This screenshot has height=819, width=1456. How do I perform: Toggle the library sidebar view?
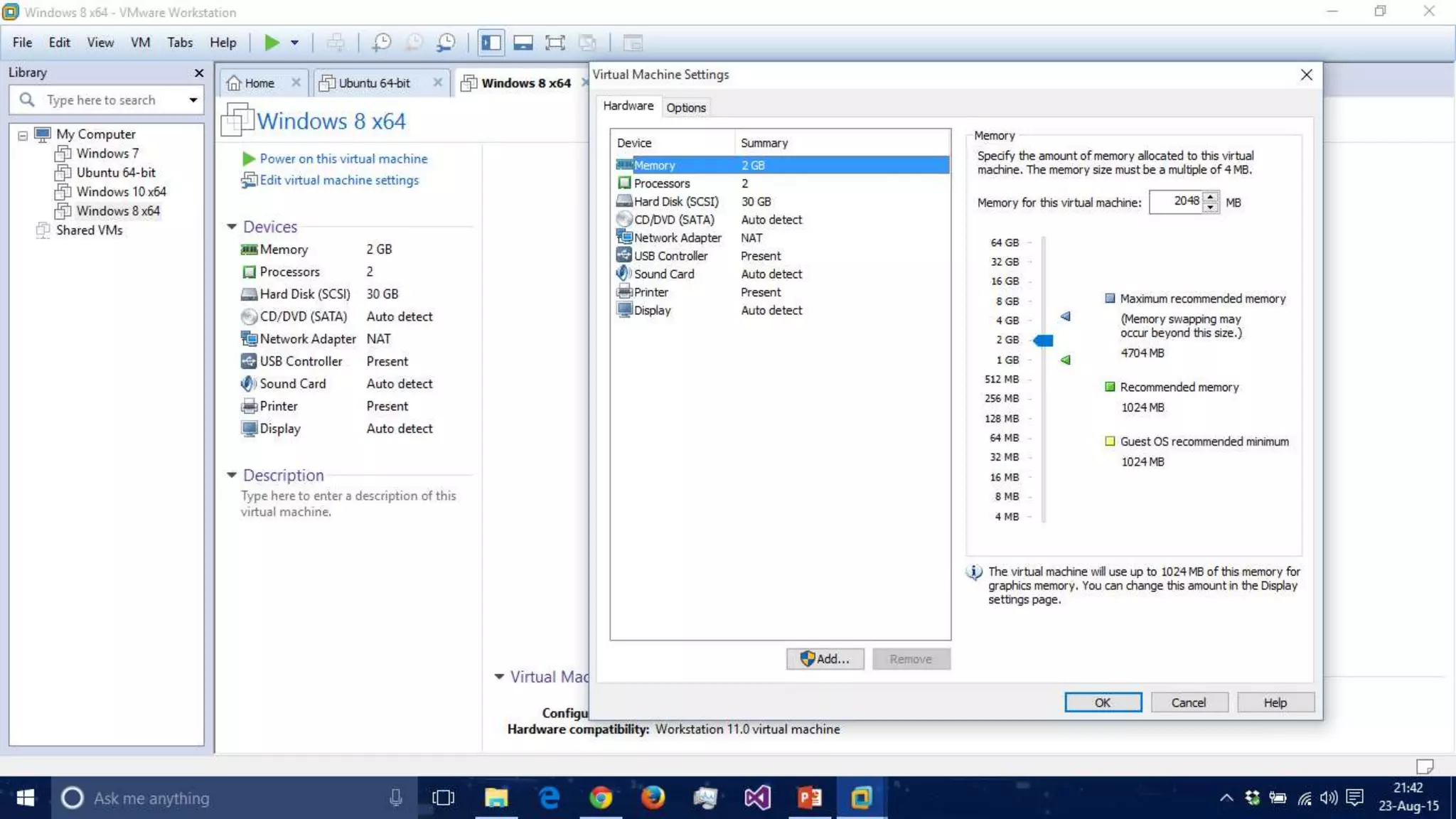(x=491, y=43)
